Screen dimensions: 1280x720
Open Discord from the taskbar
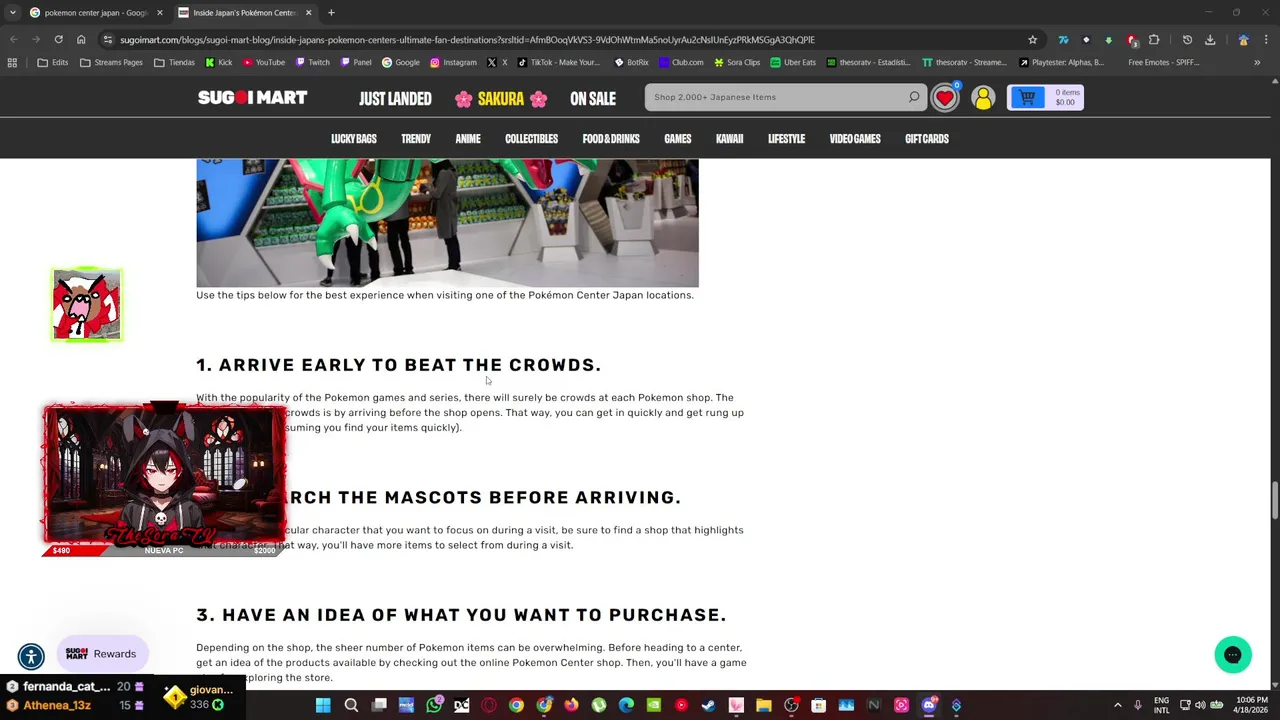pyautogui.click(x=929, y=706)
